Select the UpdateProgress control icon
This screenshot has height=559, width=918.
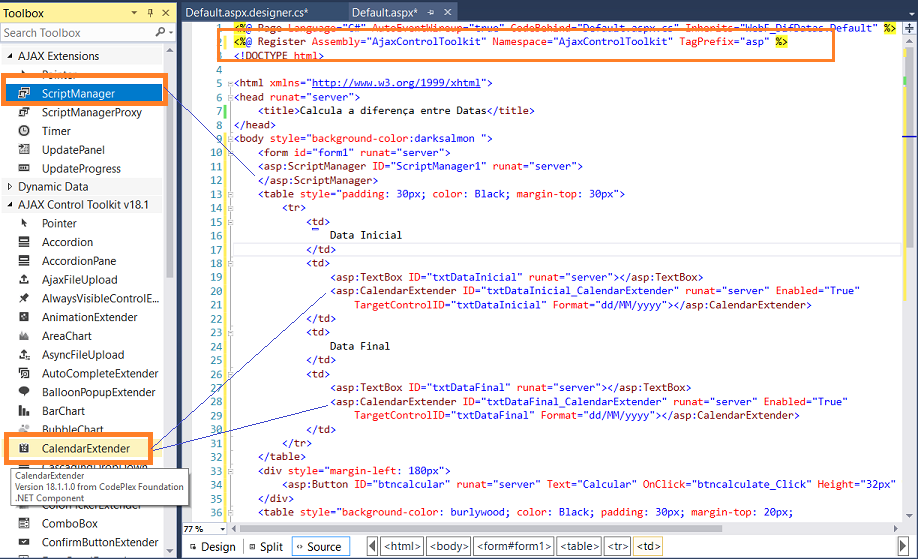click(x=24, y=168)
